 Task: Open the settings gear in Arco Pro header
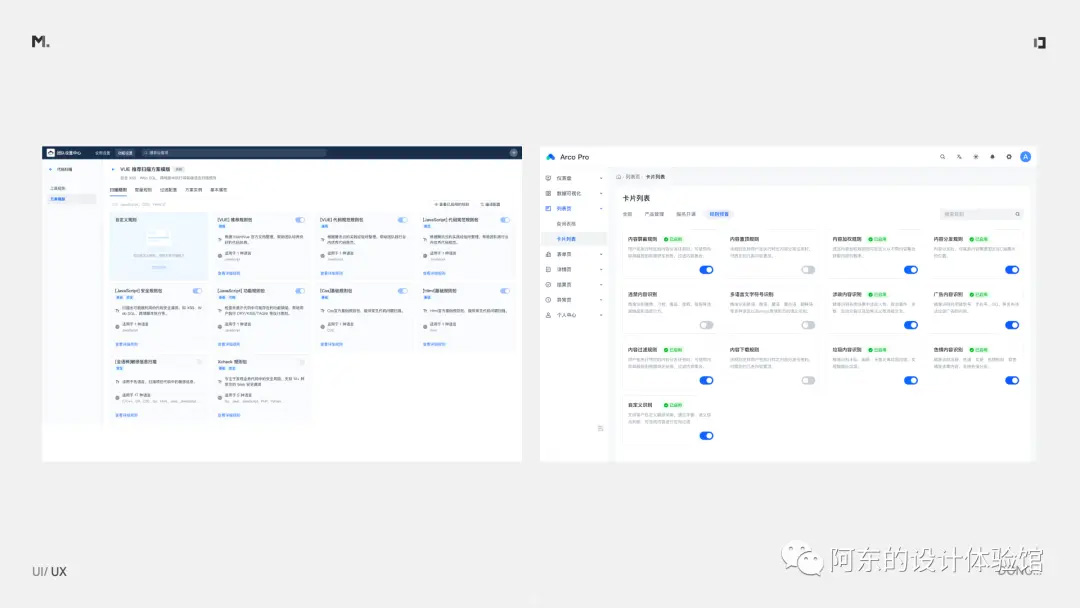1008,157
